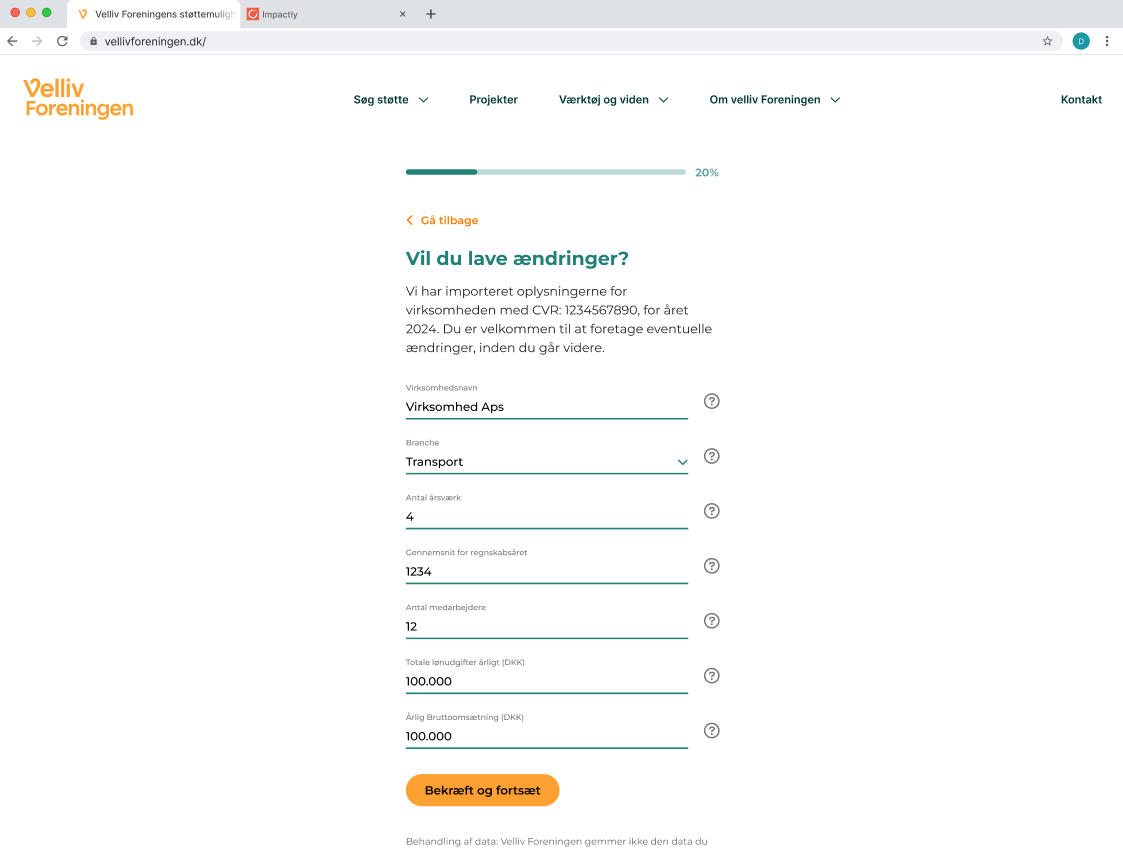
Task: Follow the Gå tilbage link
Action: [x=442, y=221]
